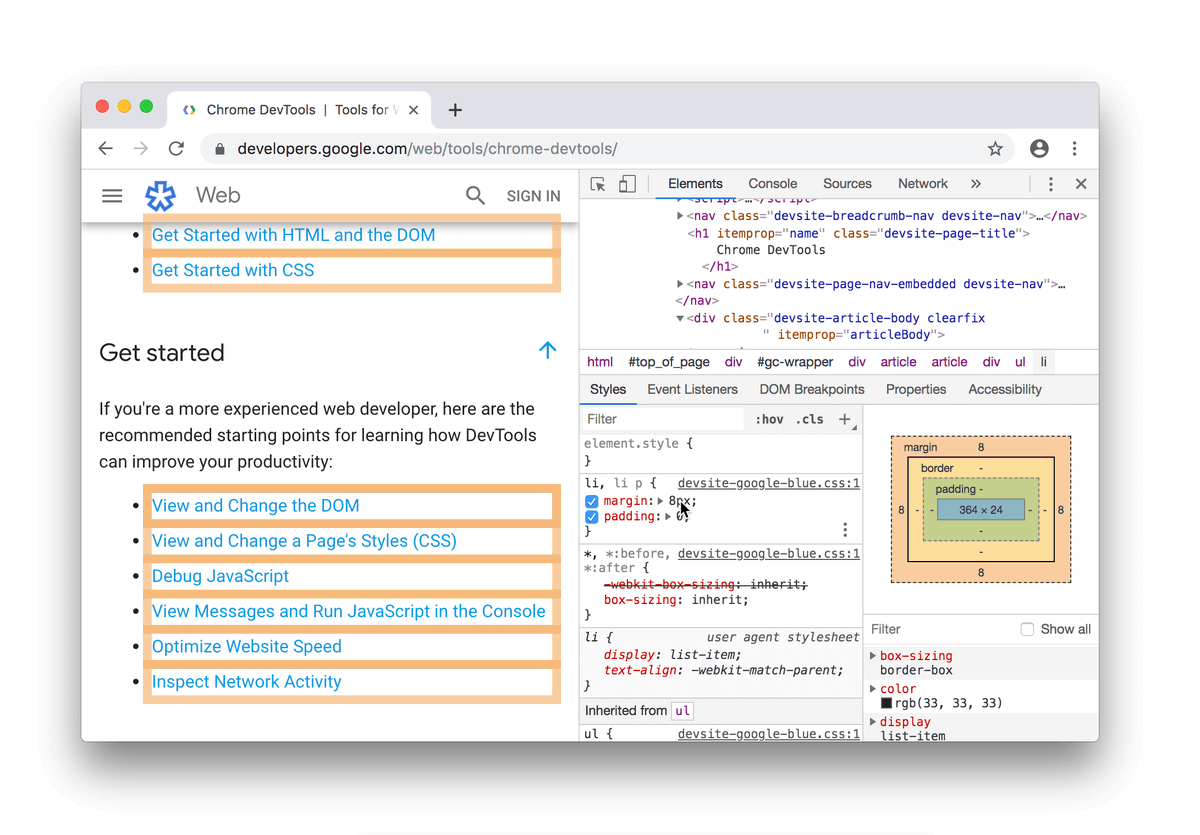View site information lock icon

tap(220, 149)
